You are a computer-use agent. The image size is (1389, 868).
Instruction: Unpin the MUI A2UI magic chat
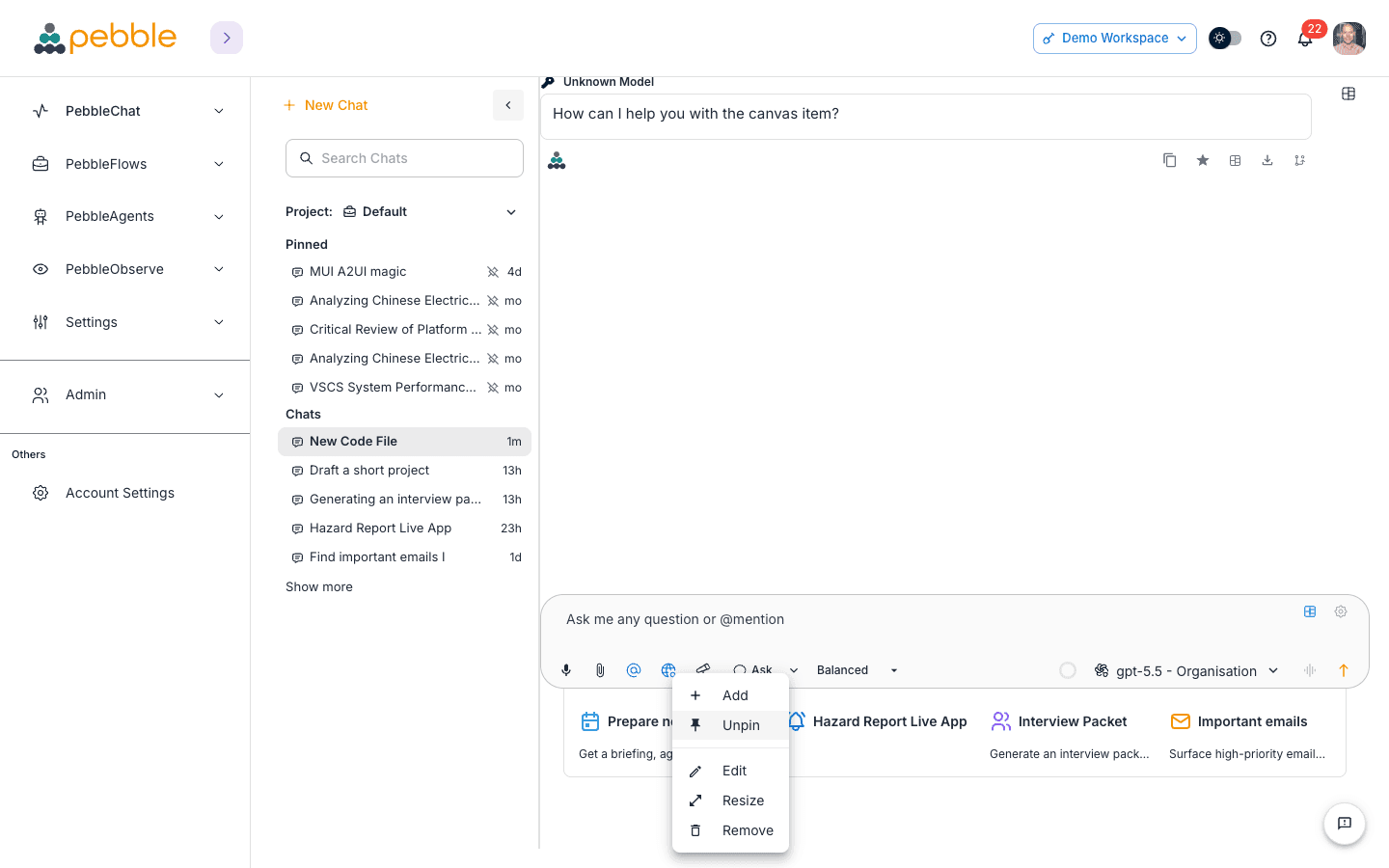coord(493,272)
